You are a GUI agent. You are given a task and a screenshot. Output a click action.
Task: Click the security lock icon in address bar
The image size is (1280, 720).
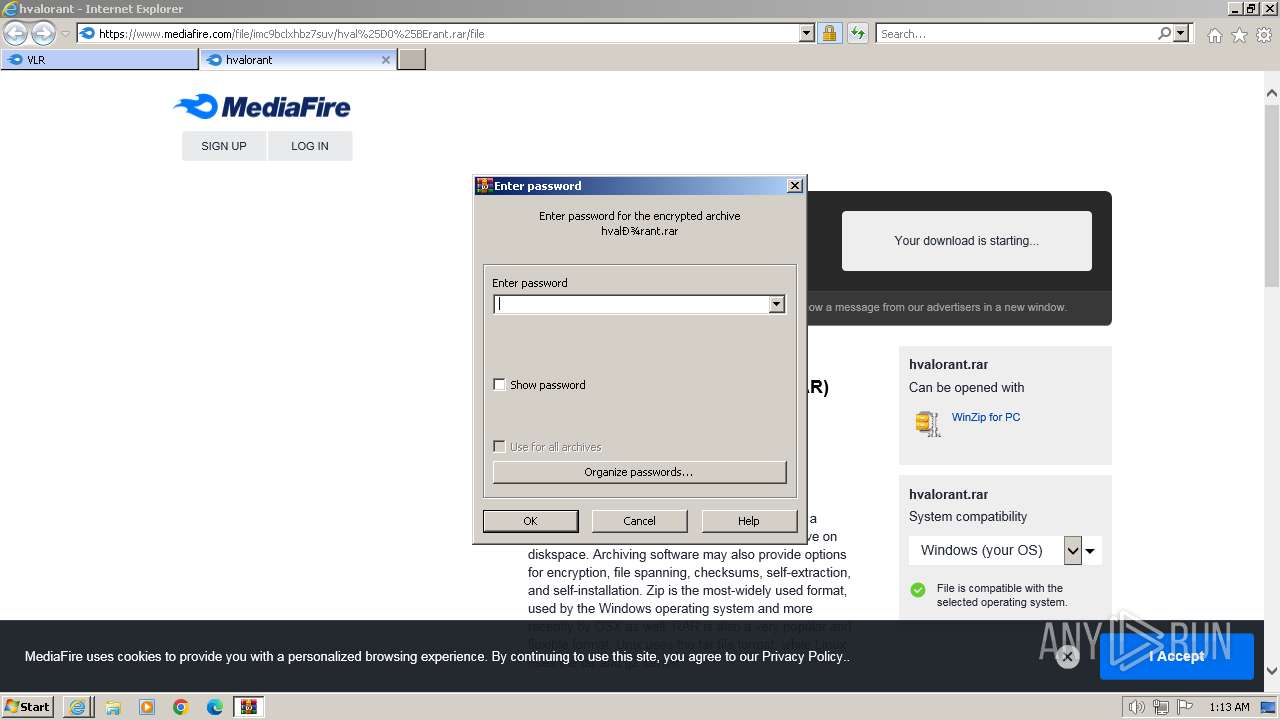point(829,33)
